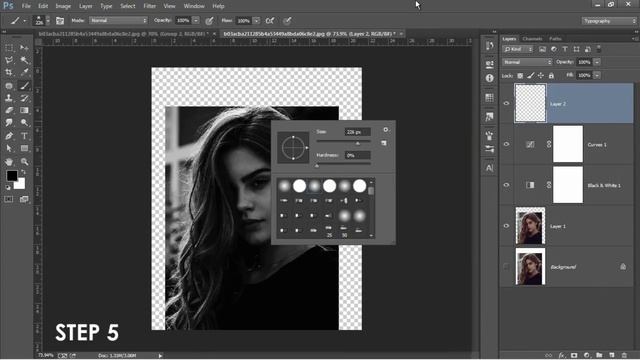Toggle lock transparent pixels
The height and width of the screenshot is (360, 640).
tap(520, 76)
